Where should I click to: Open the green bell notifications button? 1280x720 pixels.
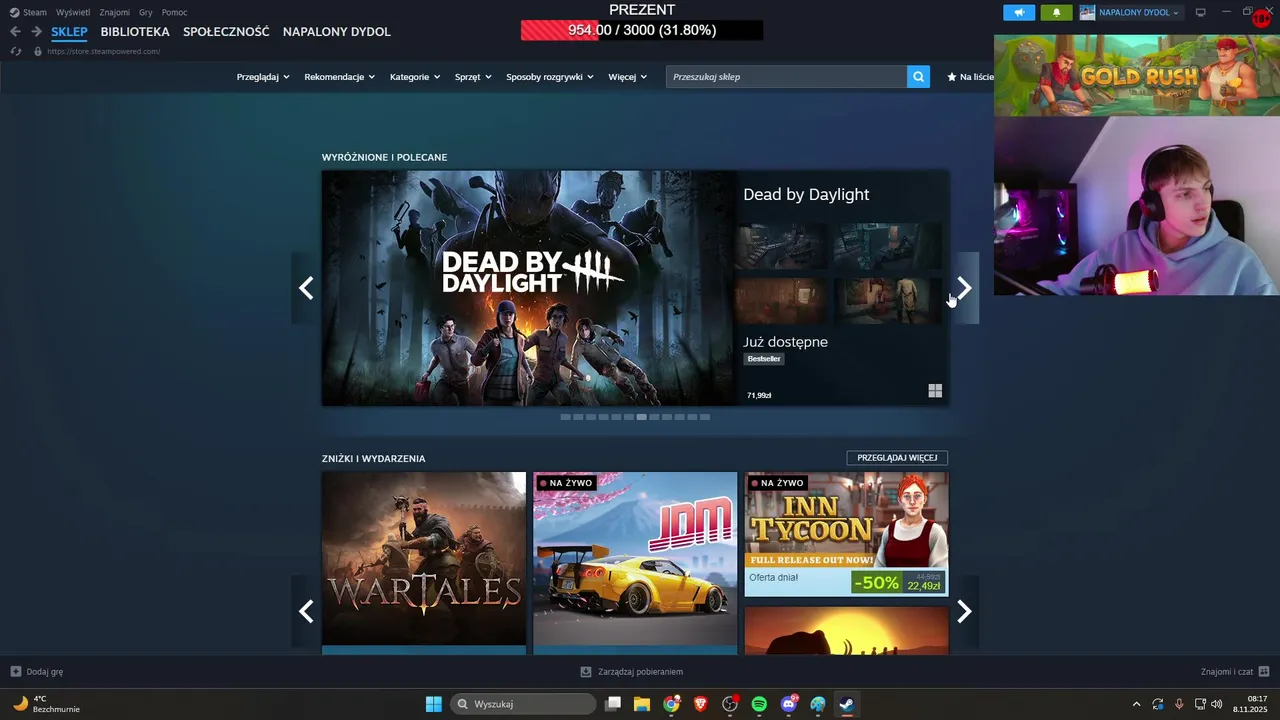[x=1057, y=13]
